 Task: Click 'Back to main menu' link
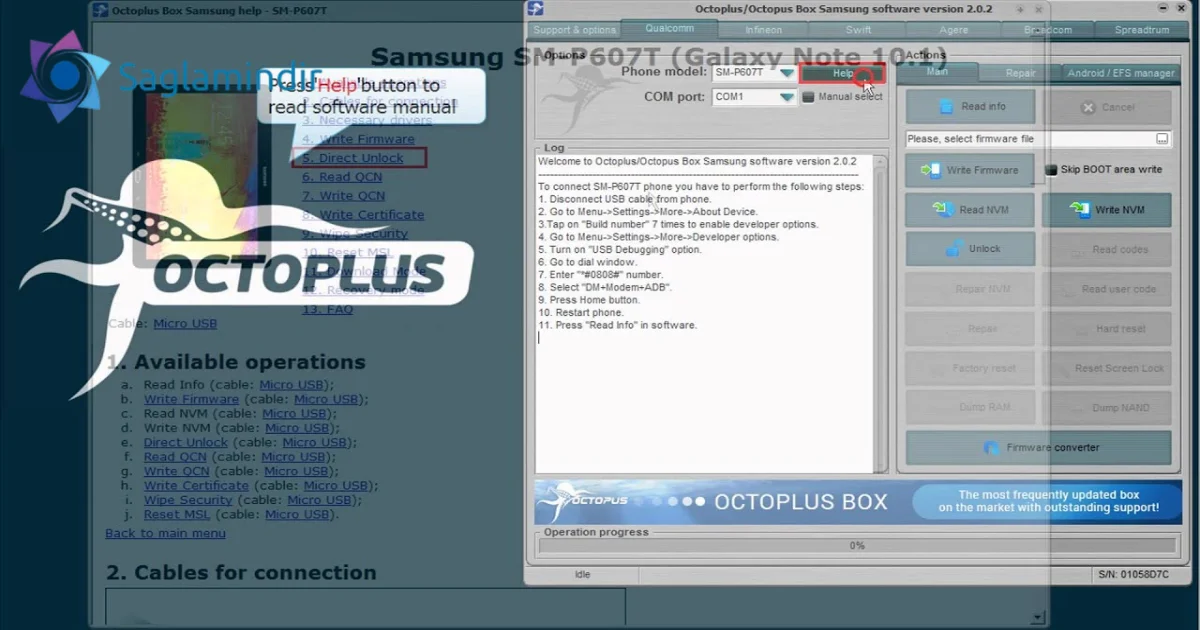pyautogui.click(x=165, y=533)
